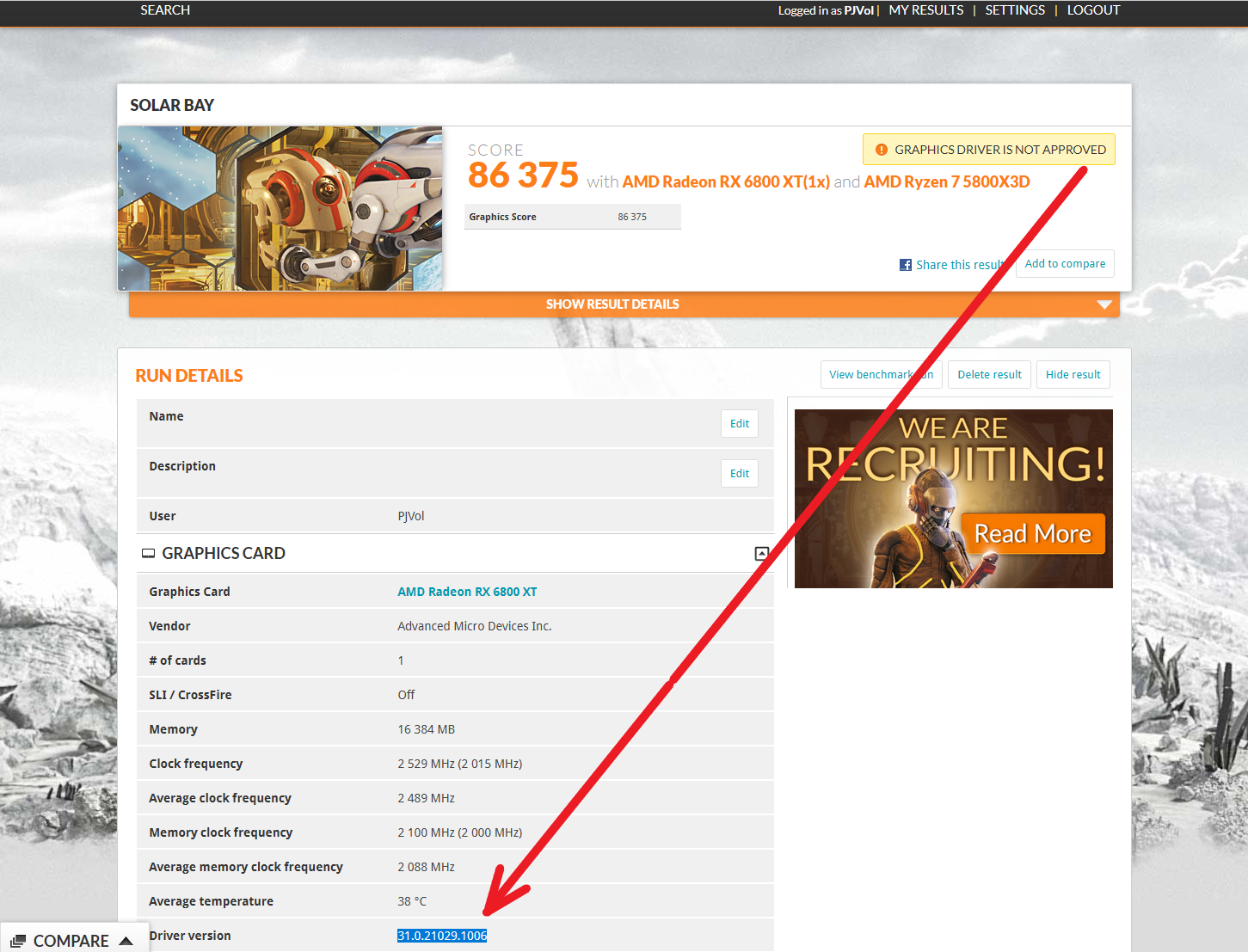The width and height of the screenshot is (1248, 952).
Task: Click the Facebook share icon
Action: point(906,265)
